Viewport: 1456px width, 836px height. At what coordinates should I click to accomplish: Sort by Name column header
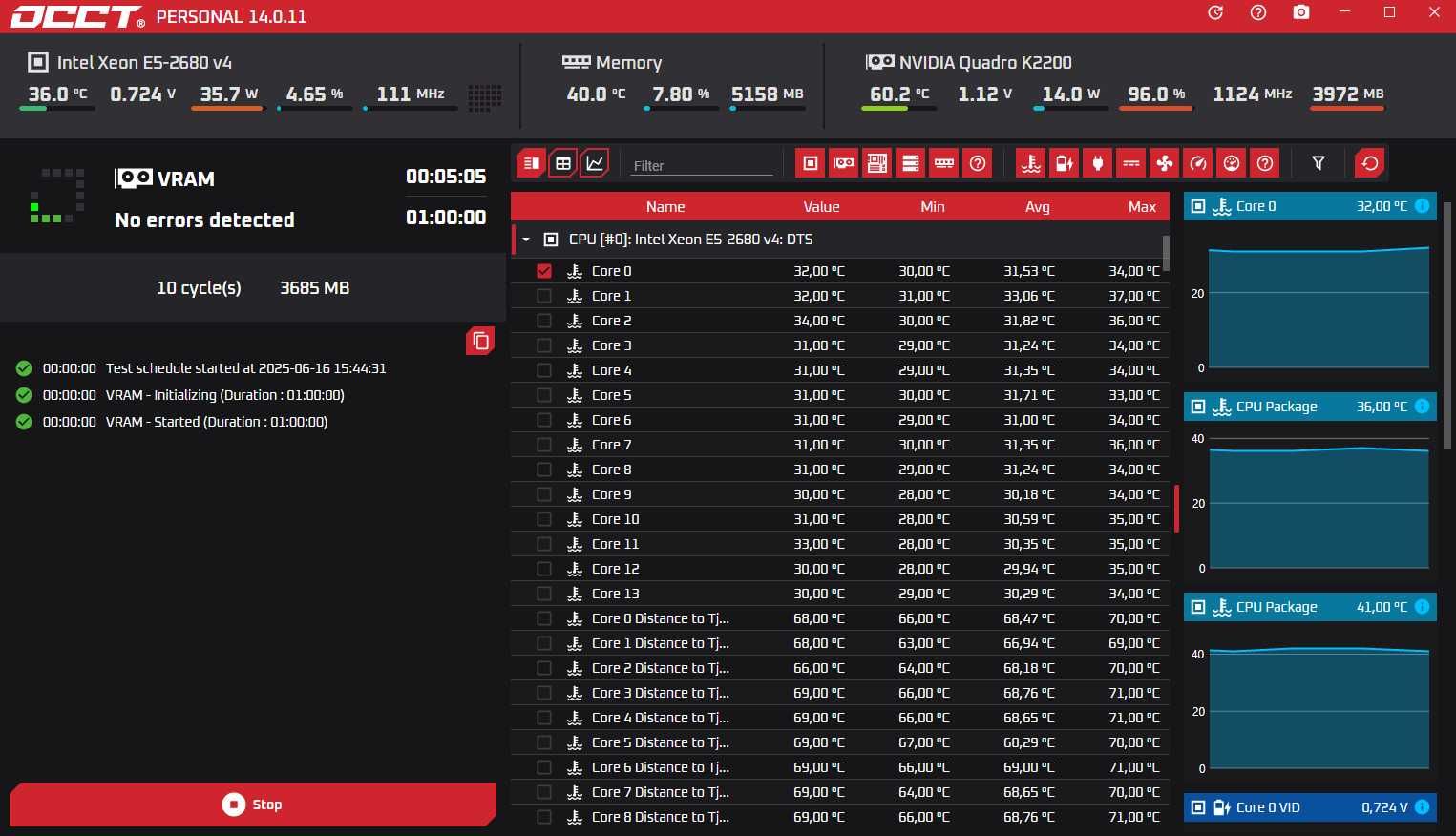point(665,207)
